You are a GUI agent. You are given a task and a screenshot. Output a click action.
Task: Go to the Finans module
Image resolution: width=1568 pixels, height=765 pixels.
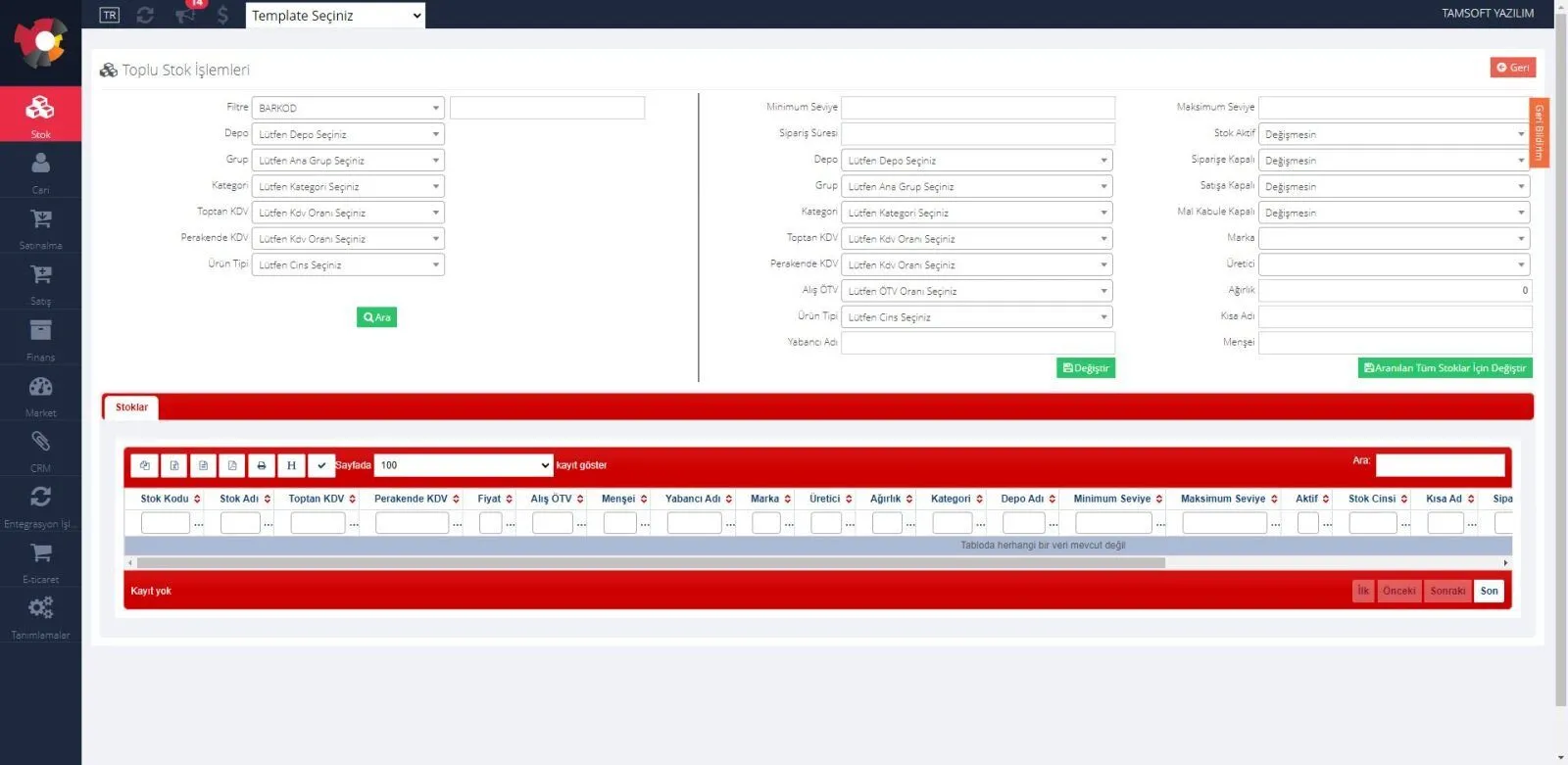tap(40, 338)
